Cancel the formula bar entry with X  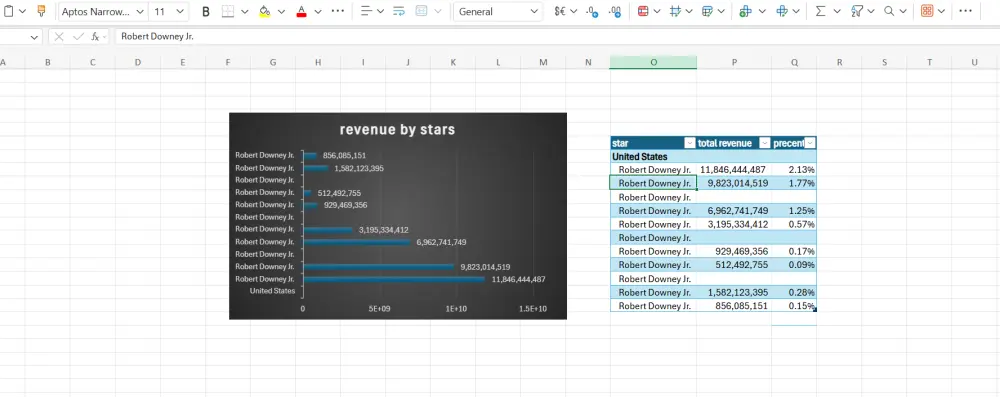click(x=59, y=37)
